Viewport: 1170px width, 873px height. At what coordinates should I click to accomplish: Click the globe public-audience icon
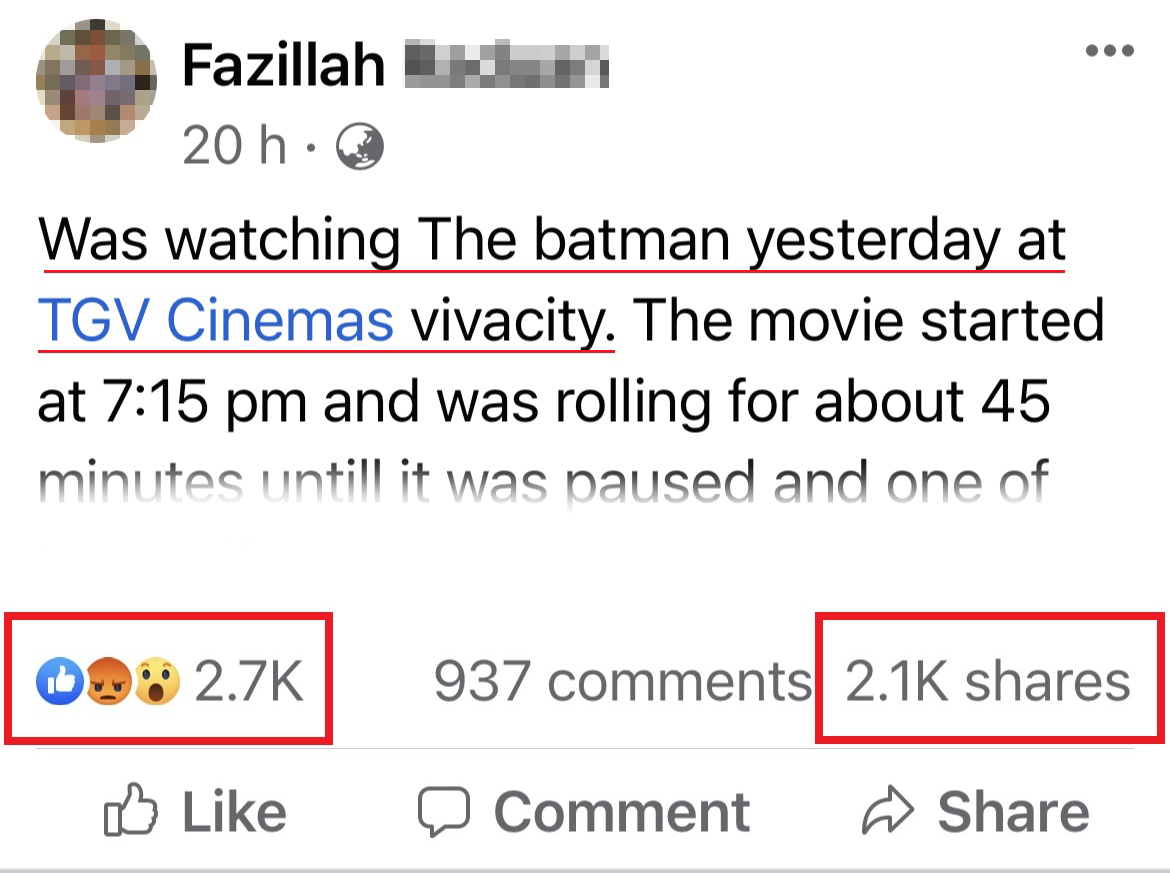point(360,148)
